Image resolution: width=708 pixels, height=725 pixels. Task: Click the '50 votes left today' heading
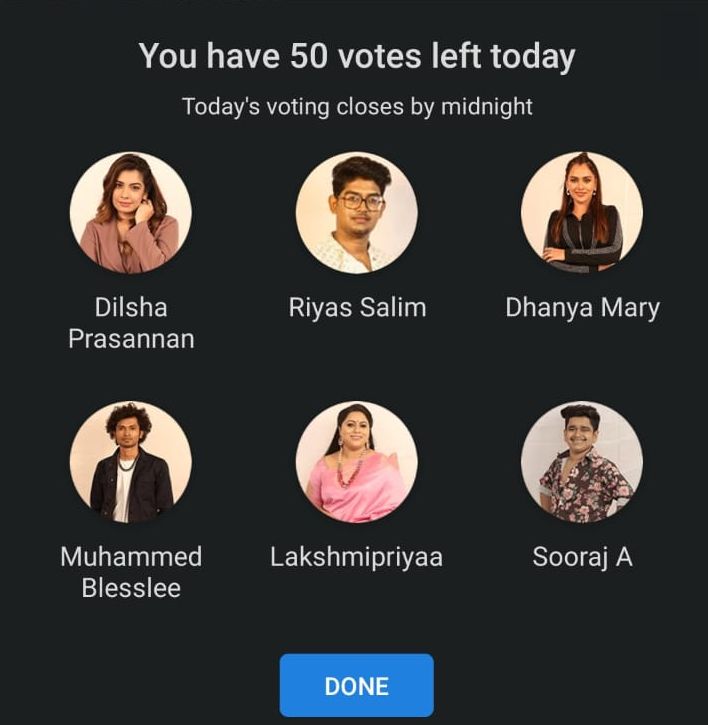pyautogui.click(x=357, y=56)
